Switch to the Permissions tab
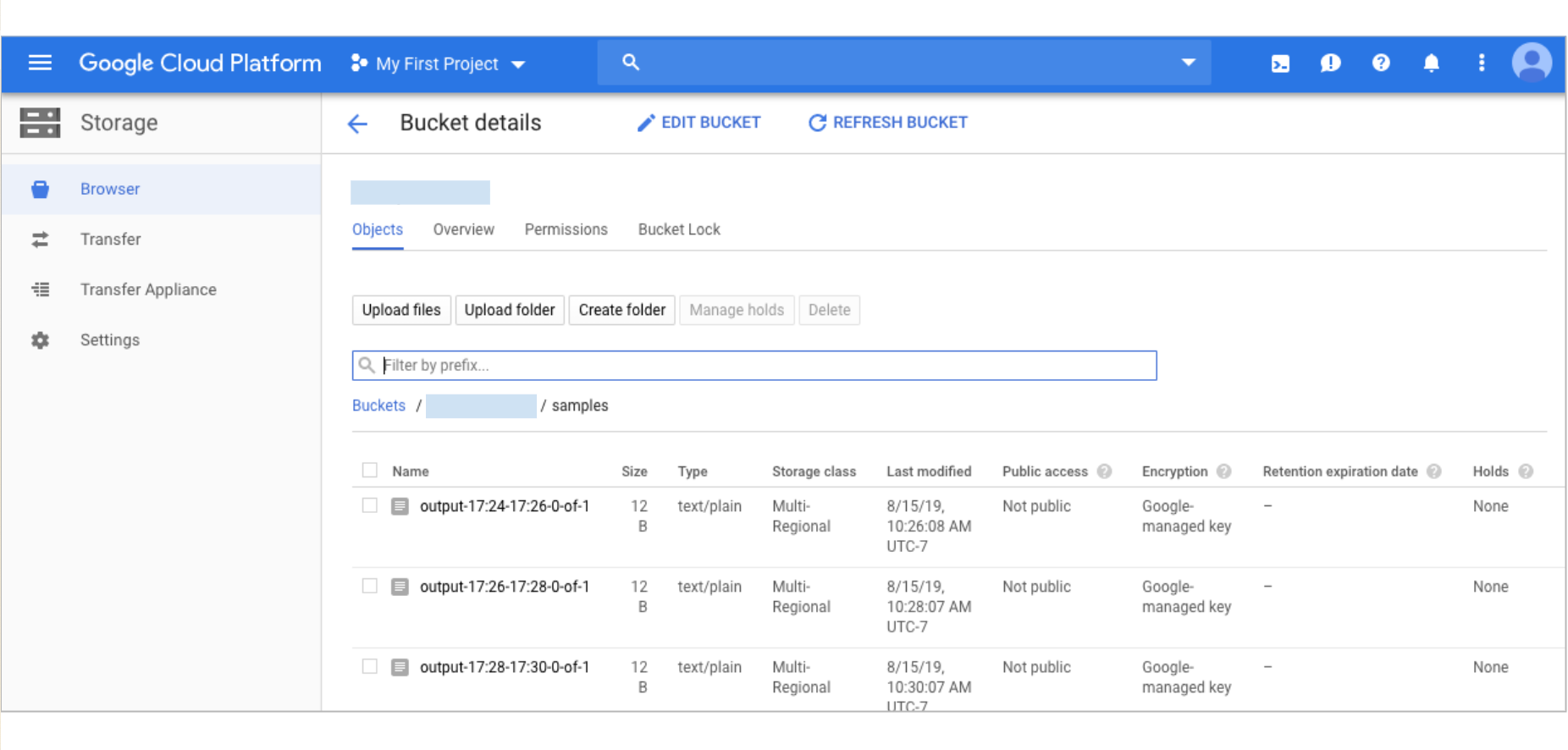The width and height of the screenshot is (1568, 750). coord(566,229)
